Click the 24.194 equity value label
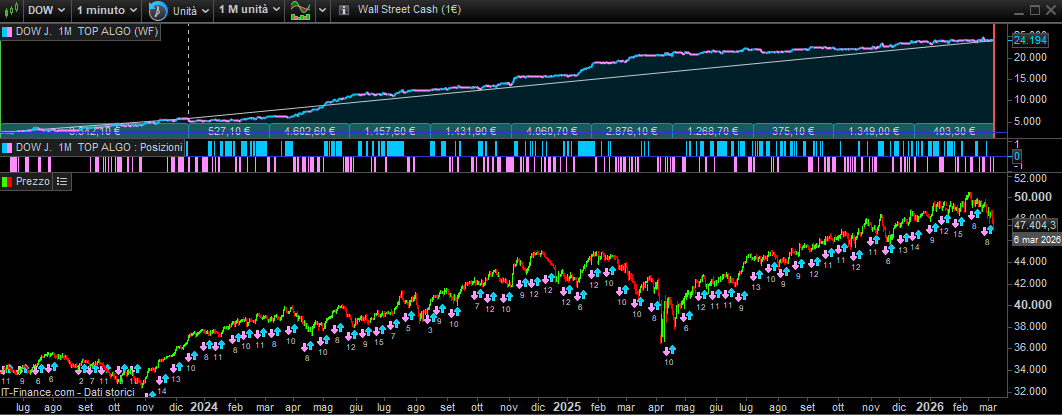The height and width of the screenshot is (415, 1062). pos(1029,39)
